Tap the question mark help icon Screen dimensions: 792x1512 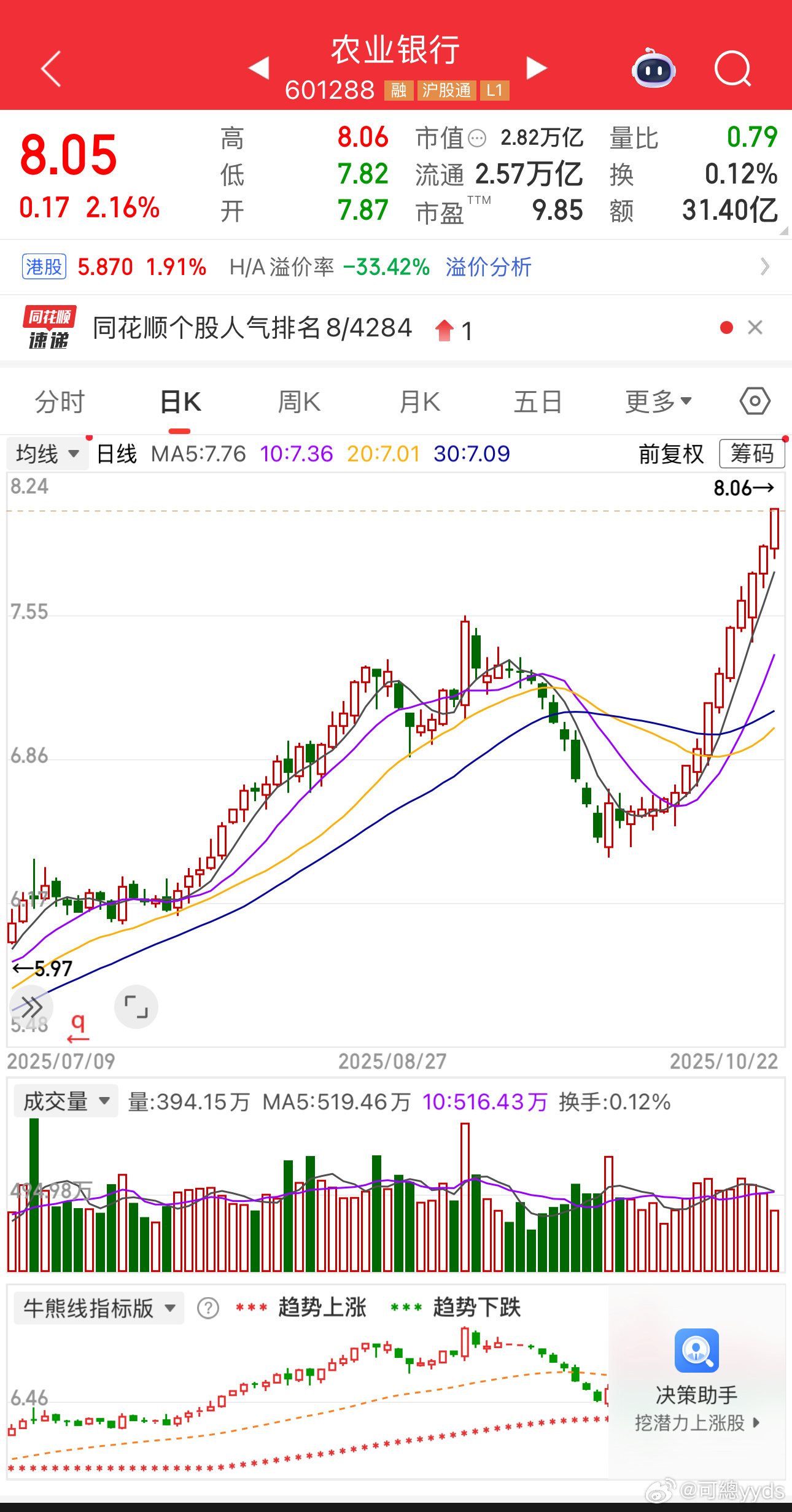coord(208,1308)
